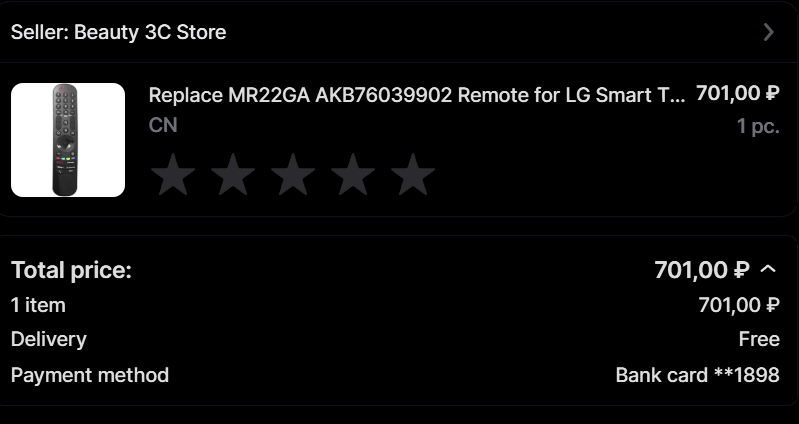
Task: Collapse the Total price breakdown
Action: point(768,269)
